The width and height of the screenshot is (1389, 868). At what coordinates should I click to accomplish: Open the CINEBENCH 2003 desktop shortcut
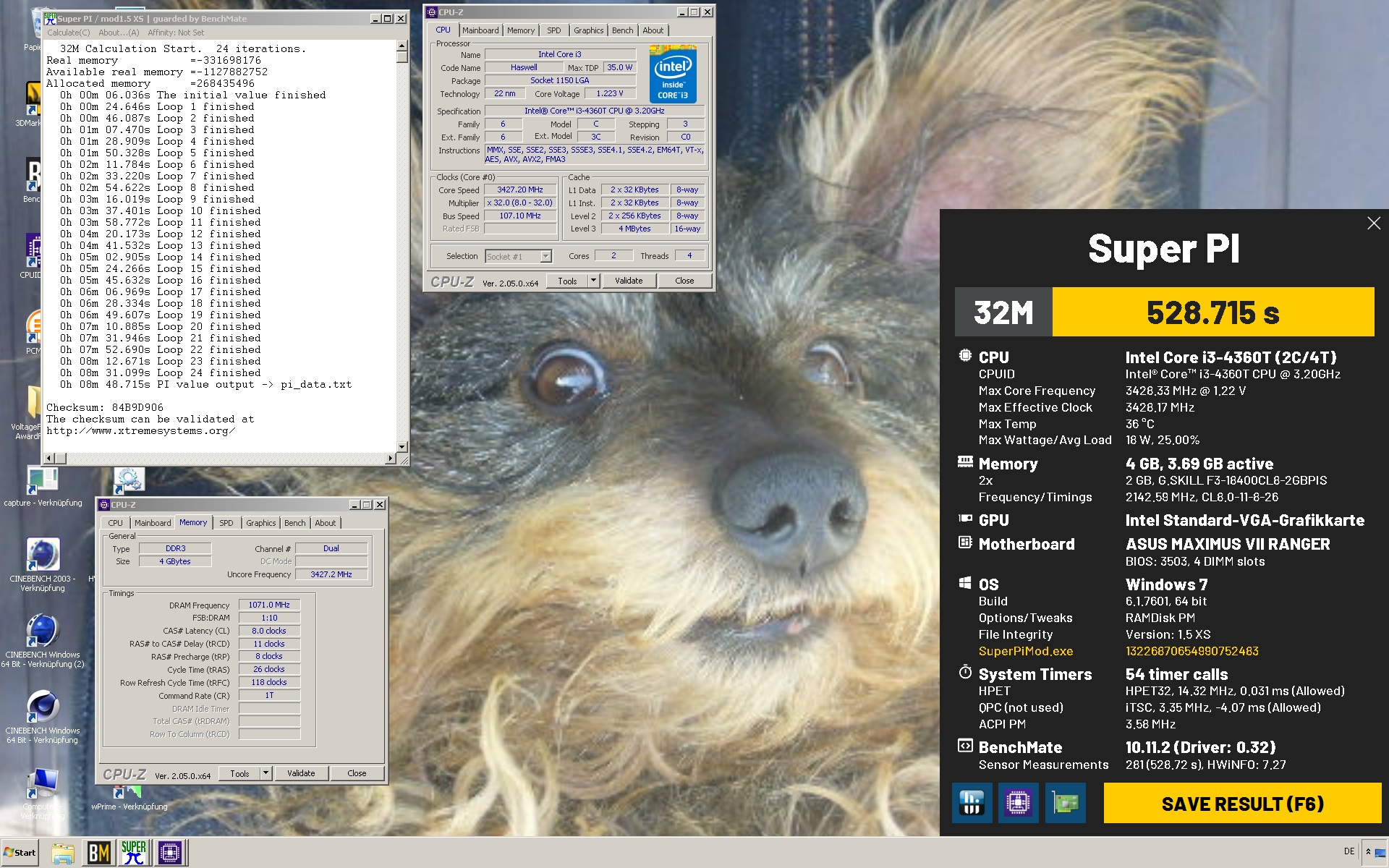click(43, 564)
